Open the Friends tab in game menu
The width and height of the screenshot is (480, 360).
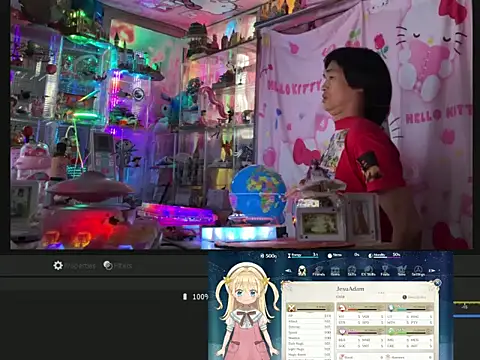[x=318, y=271]
